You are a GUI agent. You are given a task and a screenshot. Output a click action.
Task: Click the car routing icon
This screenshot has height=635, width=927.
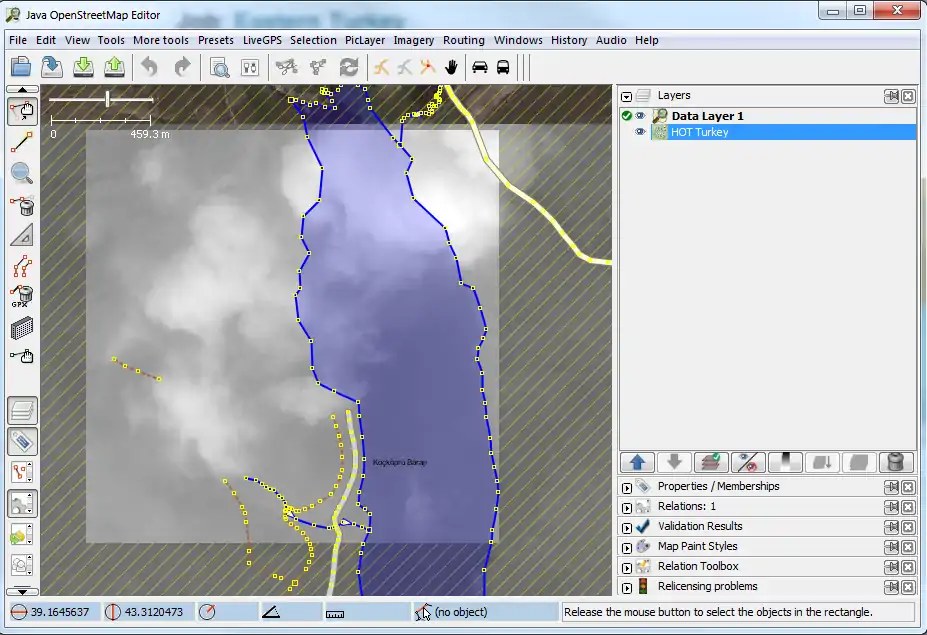[x=479, y=67]
